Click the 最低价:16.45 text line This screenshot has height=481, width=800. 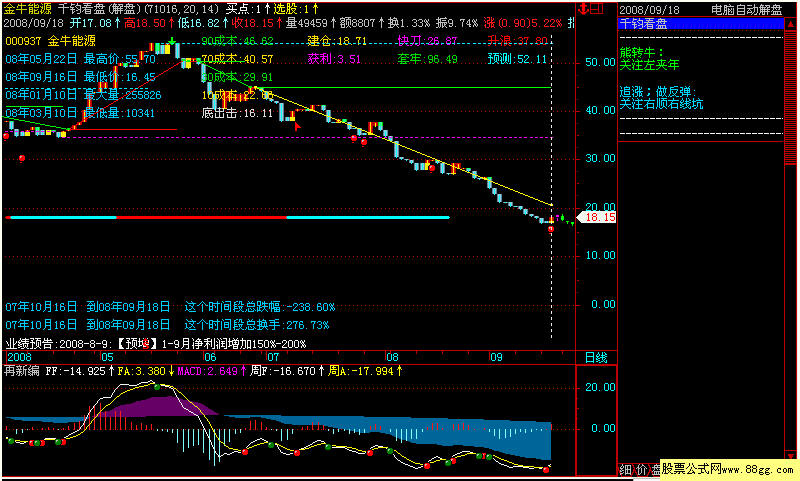[x=81, y=77]
